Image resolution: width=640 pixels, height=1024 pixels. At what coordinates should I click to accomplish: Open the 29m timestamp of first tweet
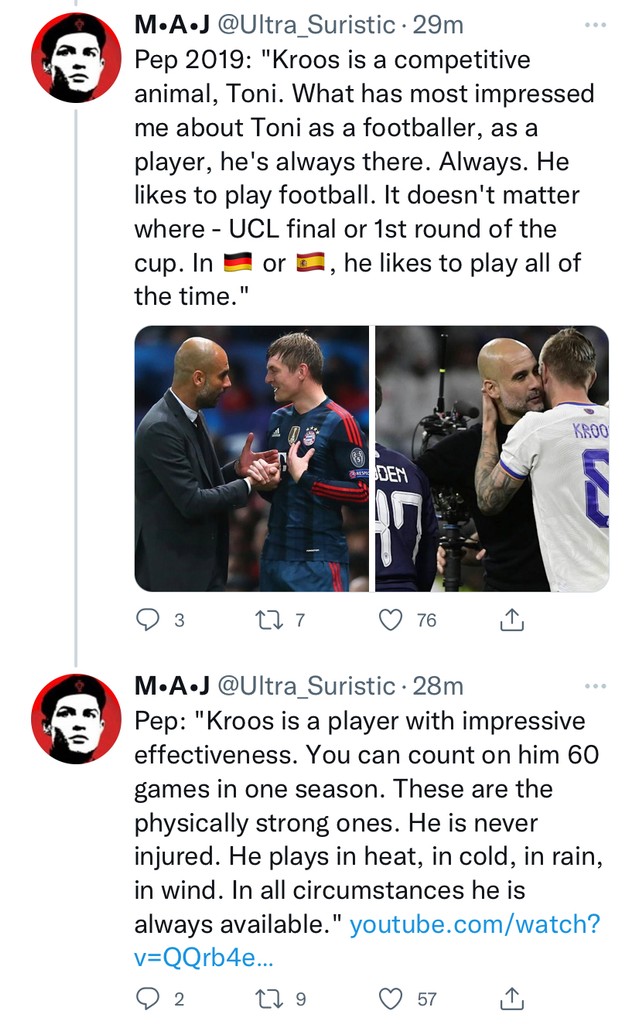pos(438,25)
